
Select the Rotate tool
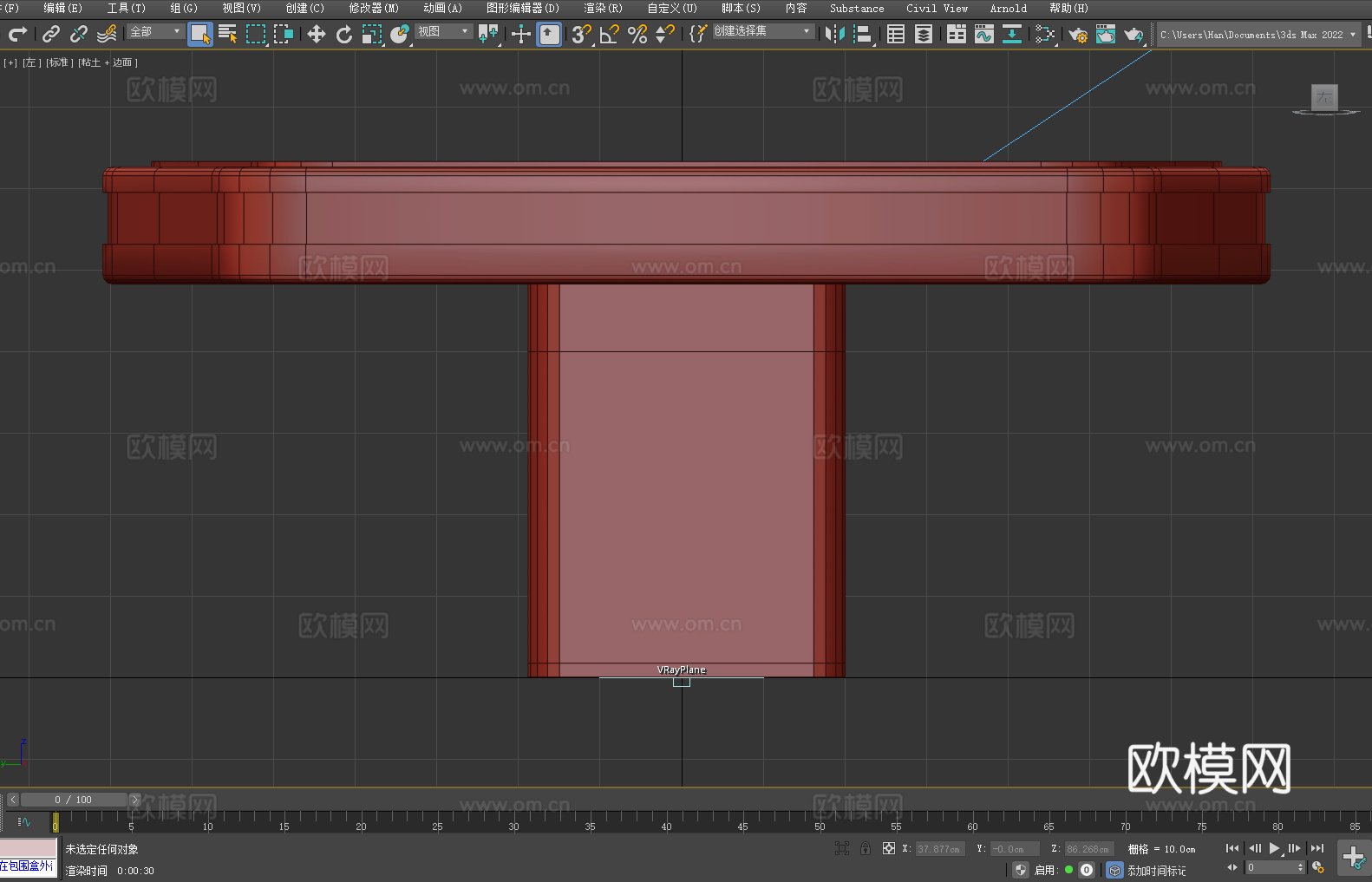[344, 34]
